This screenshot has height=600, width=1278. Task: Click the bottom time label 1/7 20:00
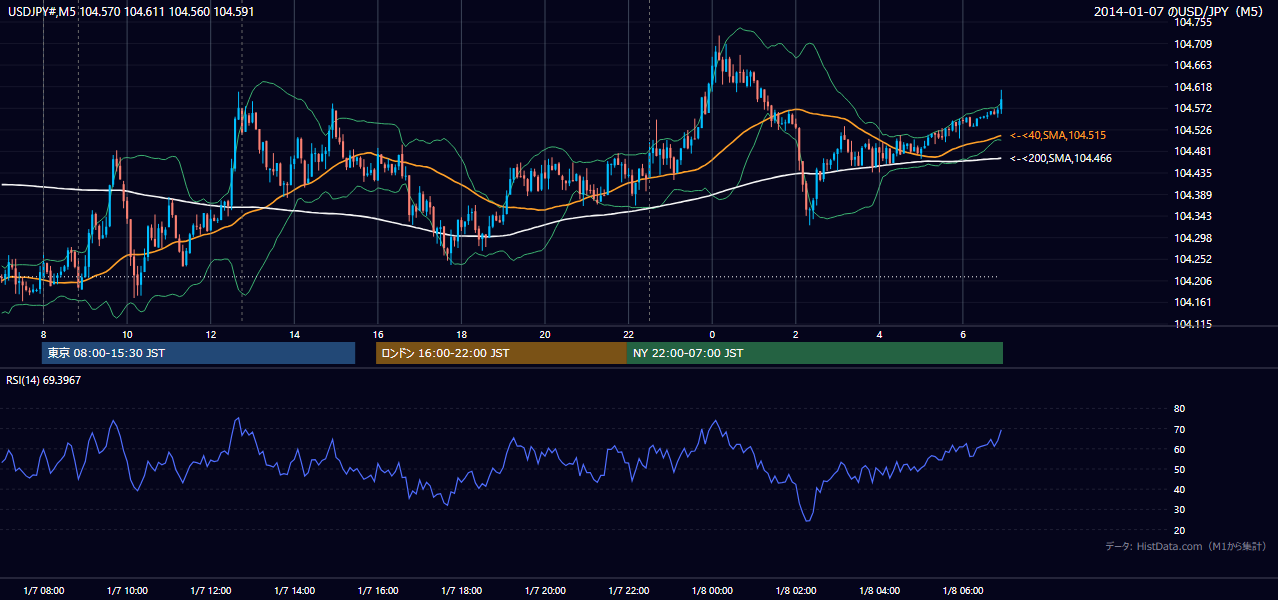tap(544, 591)
